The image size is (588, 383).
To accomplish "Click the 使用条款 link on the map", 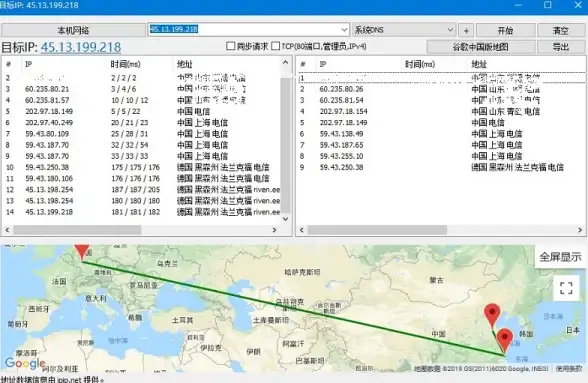I will [568, 369].
